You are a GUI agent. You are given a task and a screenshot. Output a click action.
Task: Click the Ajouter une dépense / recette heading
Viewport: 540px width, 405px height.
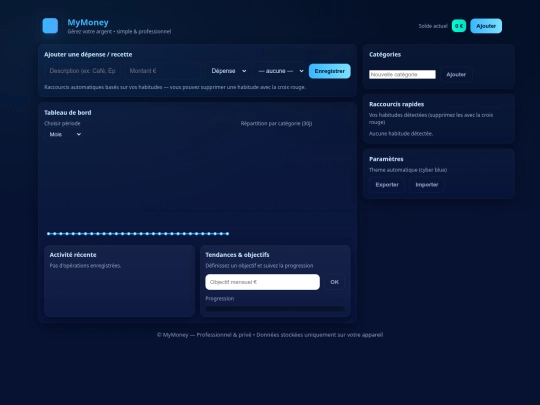coord(88,54)
